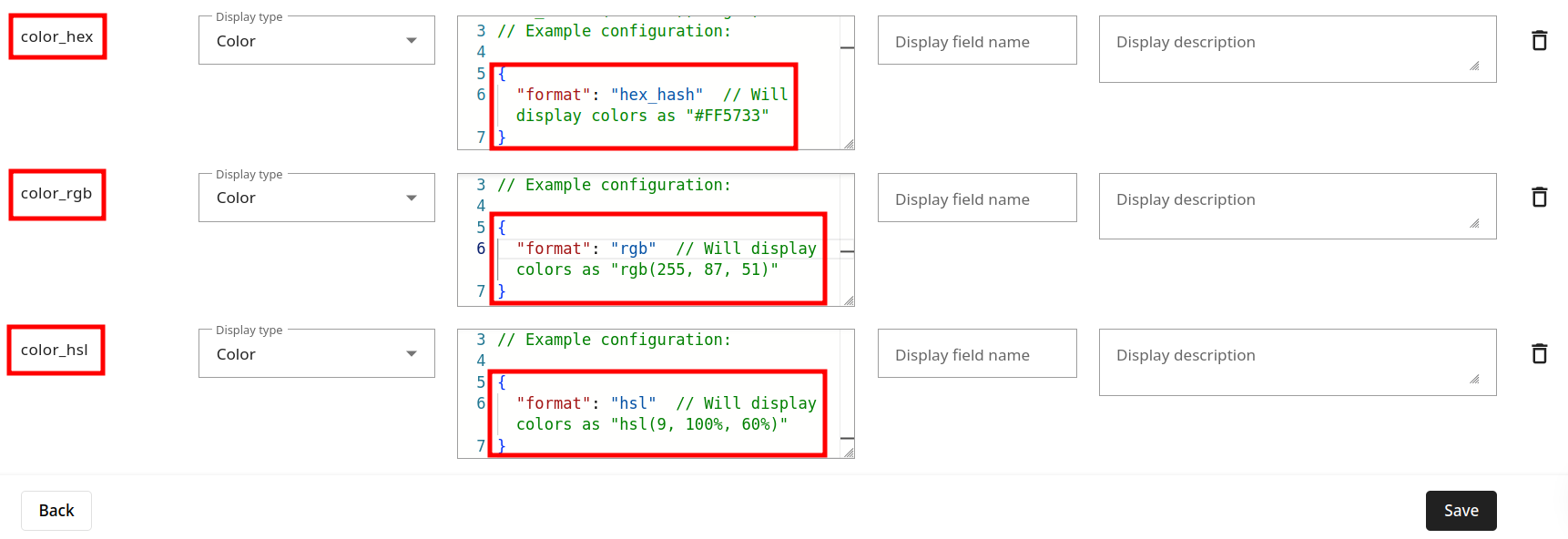Click Display description box for color_rgb

click(1298, 207)
